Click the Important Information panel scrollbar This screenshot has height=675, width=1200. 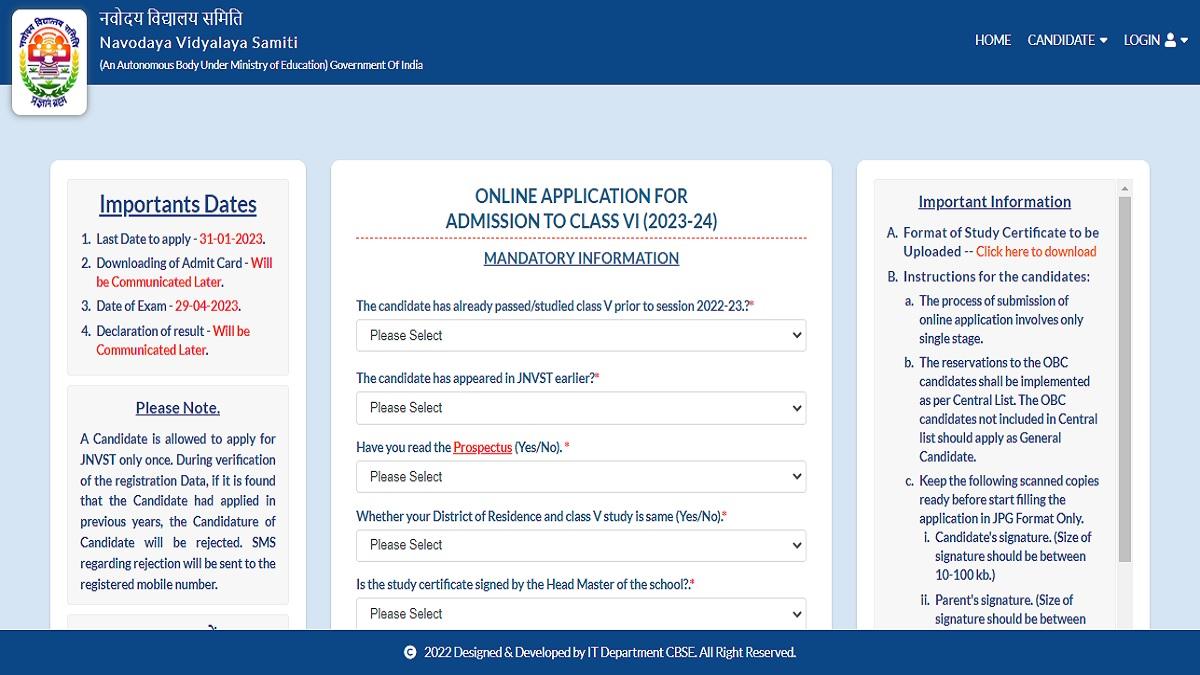[1125, 380]
